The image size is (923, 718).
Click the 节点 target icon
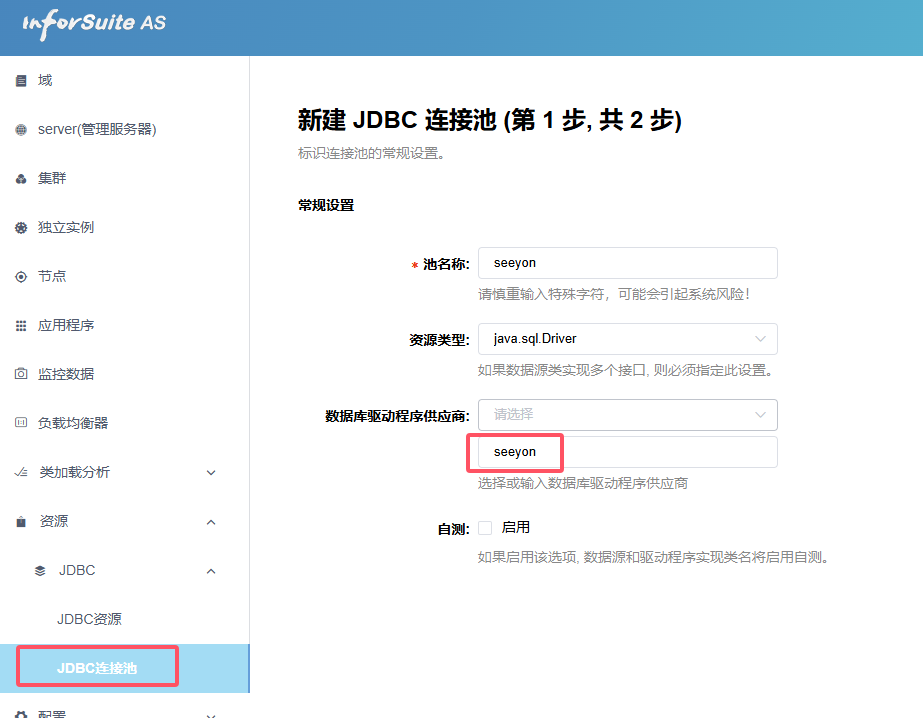[21, 277]
